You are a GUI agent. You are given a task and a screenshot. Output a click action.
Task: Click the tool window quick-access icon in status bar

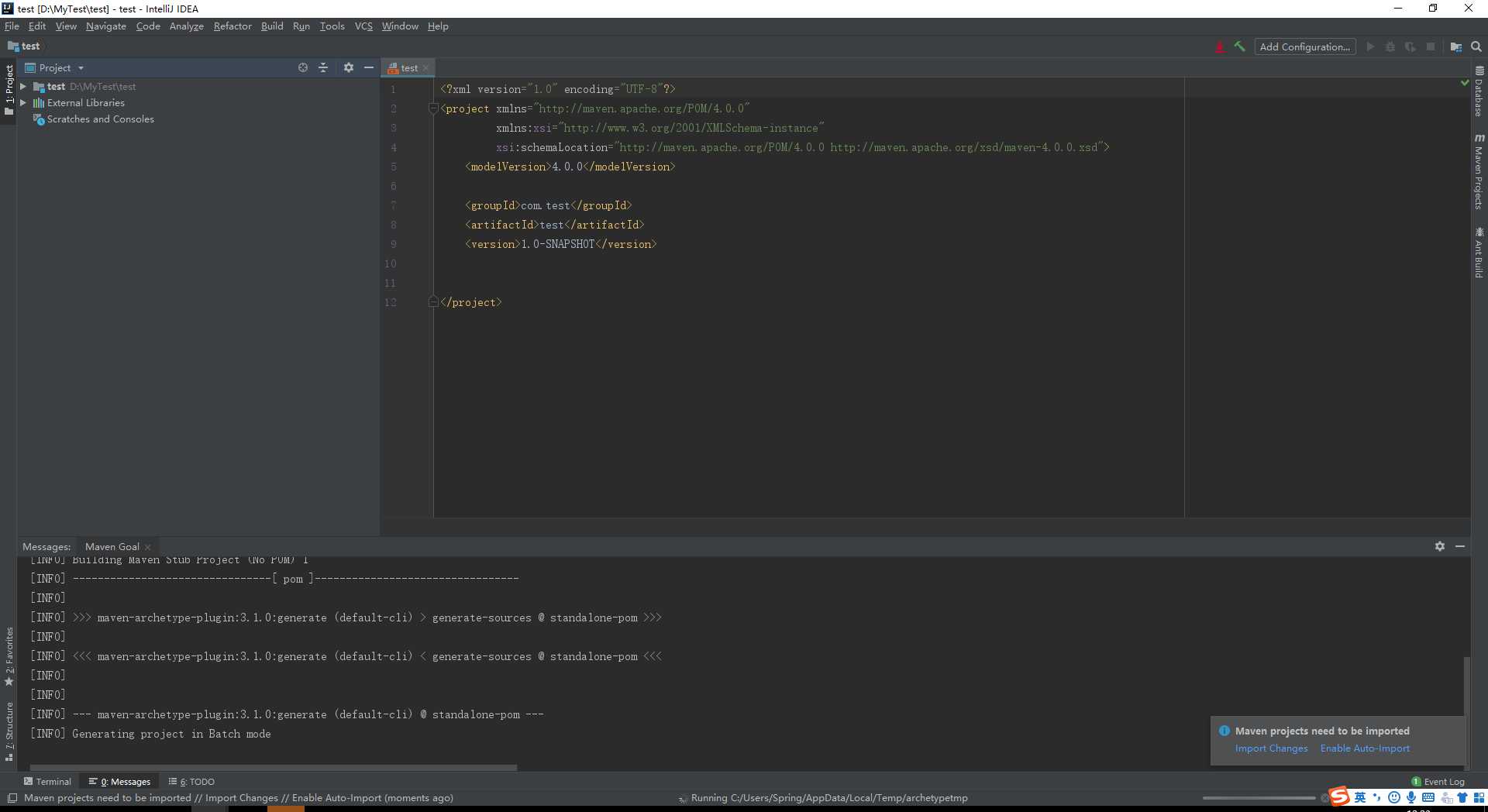tap(12, 798)
